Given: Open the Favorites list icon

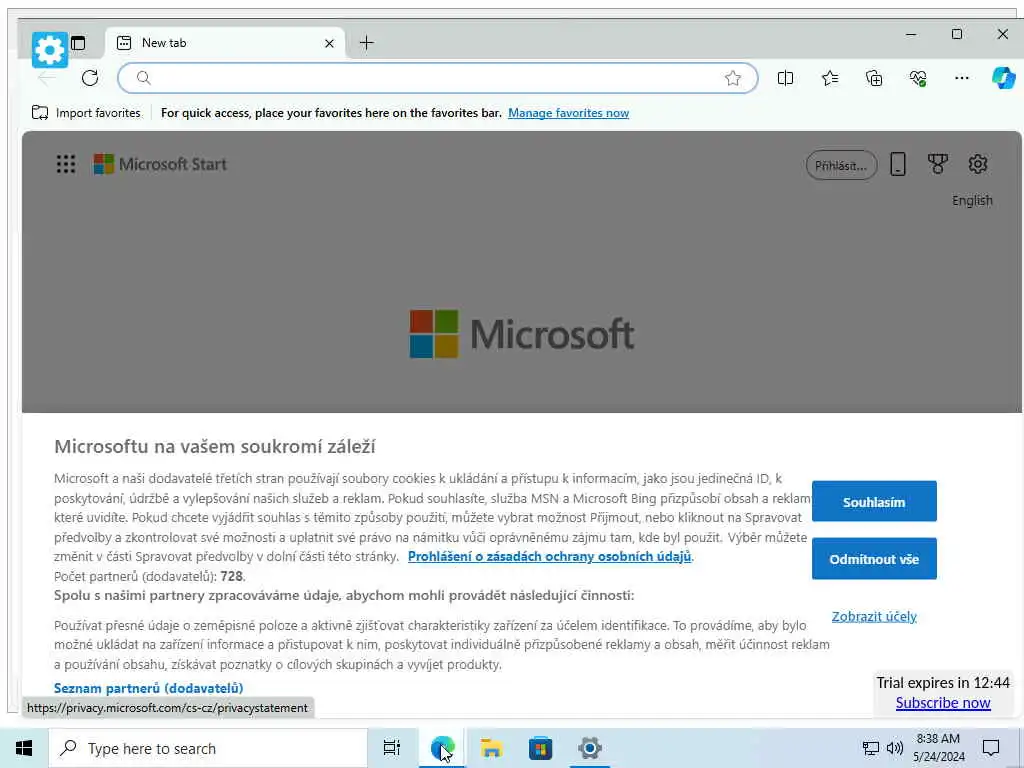Looking at the screenshot, I should [x=830, y=78].
